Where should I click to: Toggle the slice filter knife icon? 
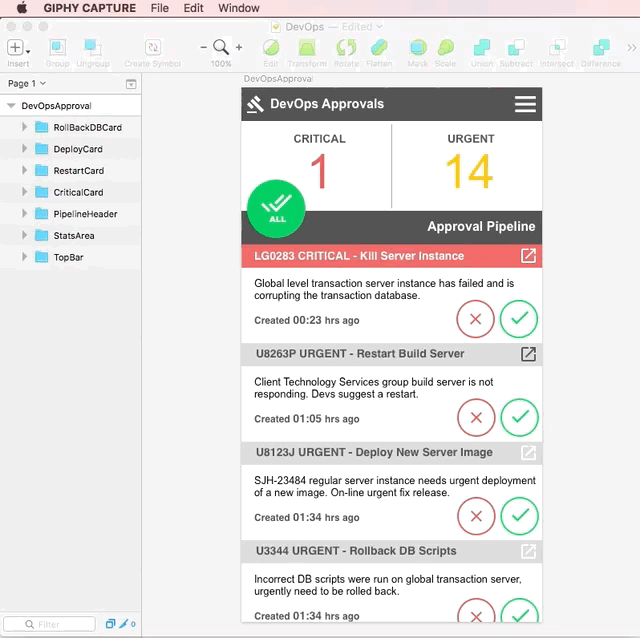tap(124, 624)
